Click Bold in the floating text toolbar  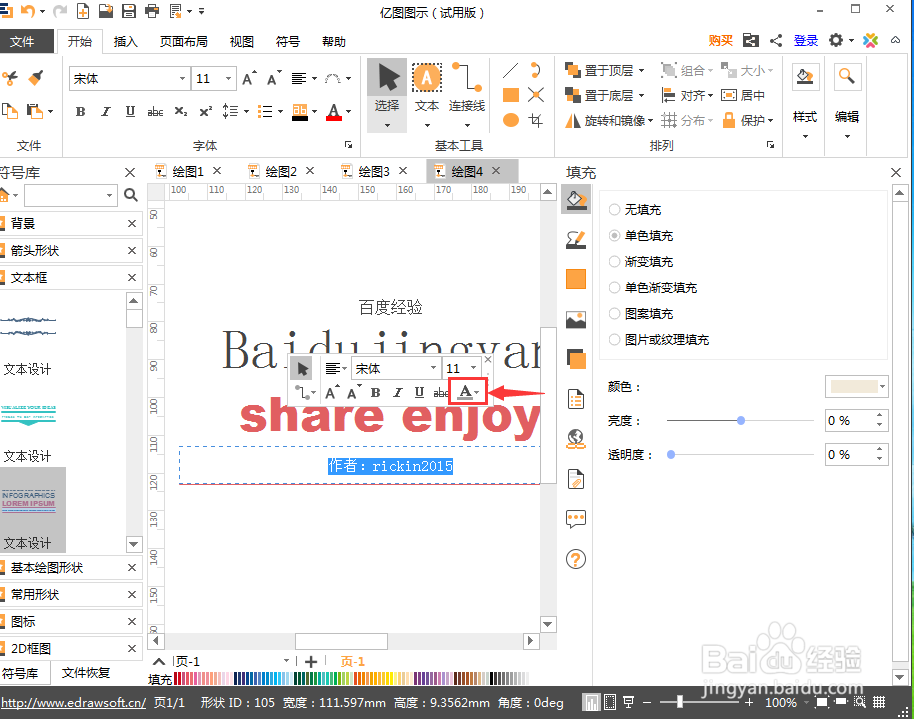pos(375,392)
